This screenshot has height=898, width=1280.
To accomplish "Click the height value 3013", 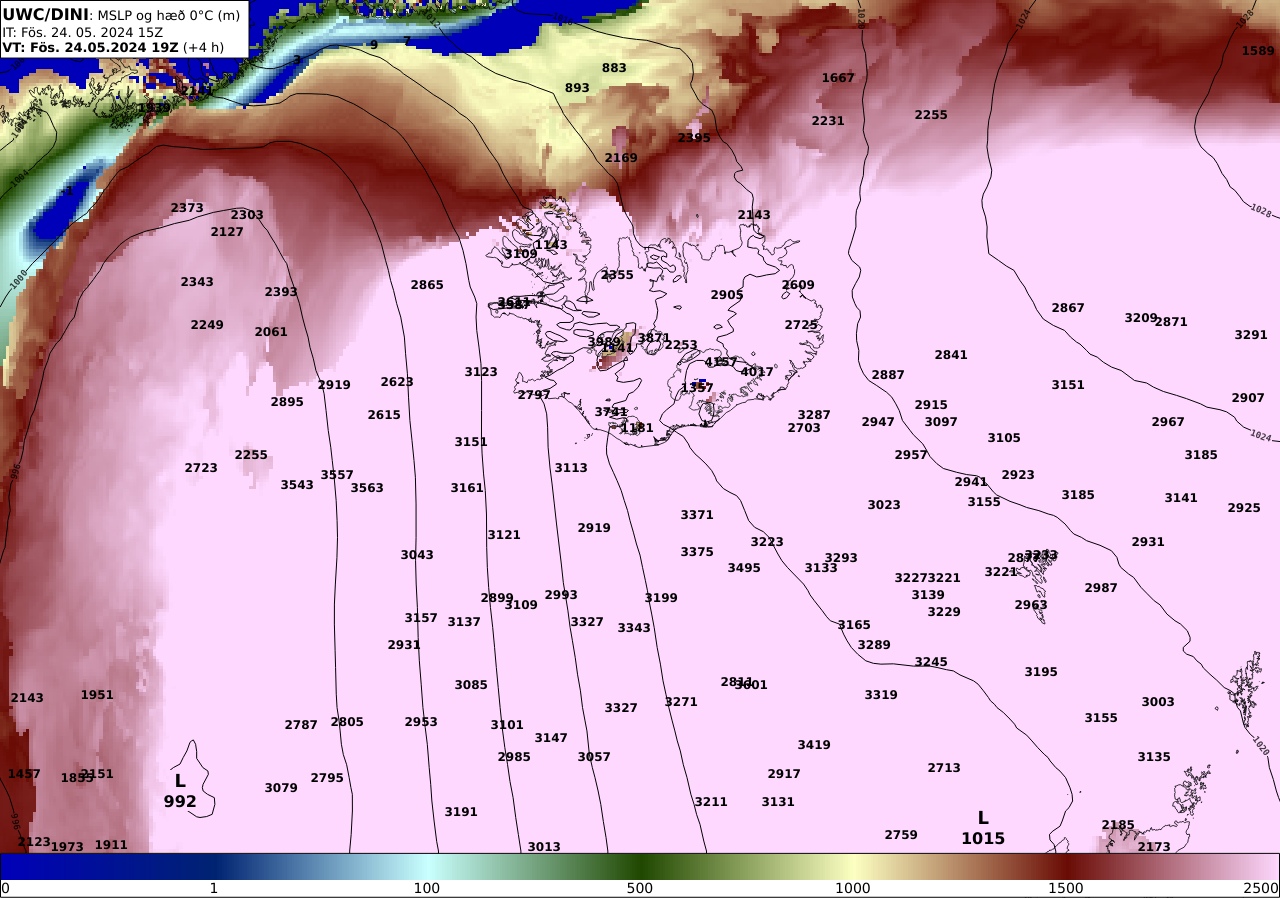I will click(x=544, y=847).
